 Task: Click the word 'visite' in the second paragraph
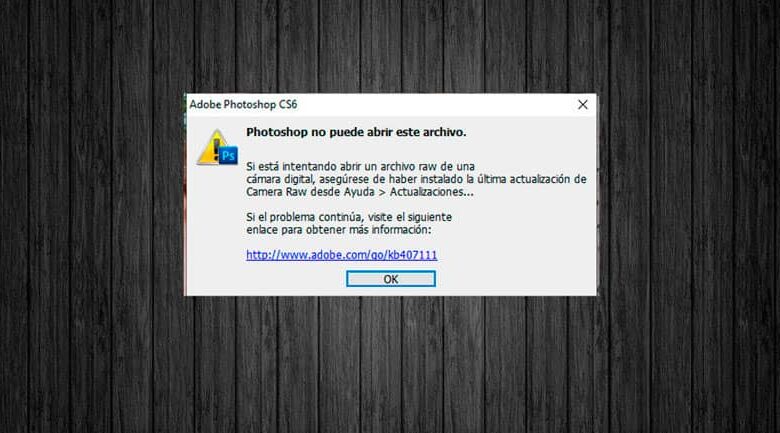(381, 217)
